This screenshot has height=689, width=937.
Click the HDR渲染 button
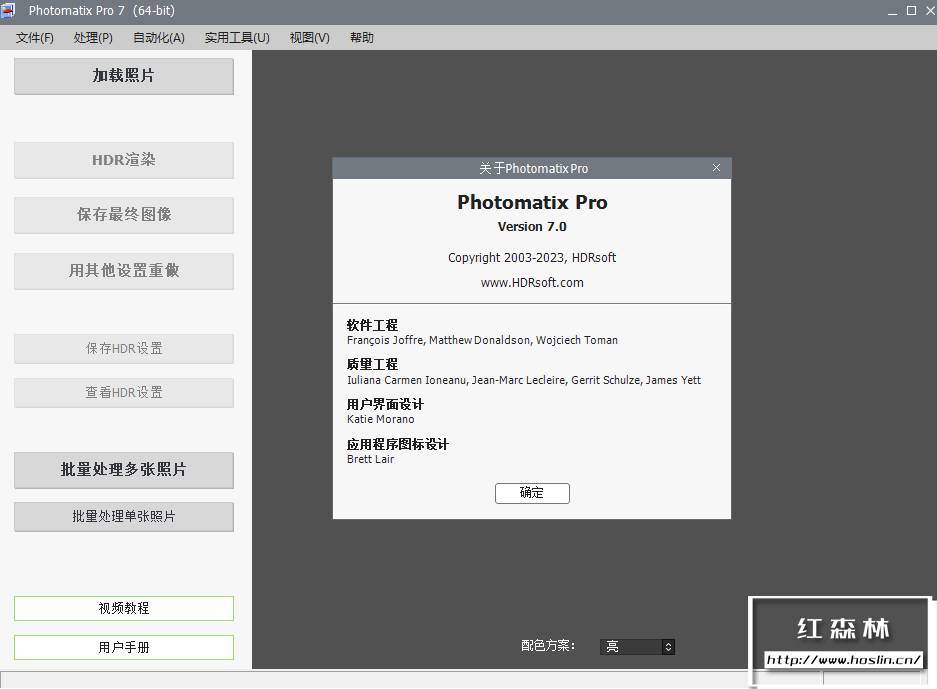[124, 160]
